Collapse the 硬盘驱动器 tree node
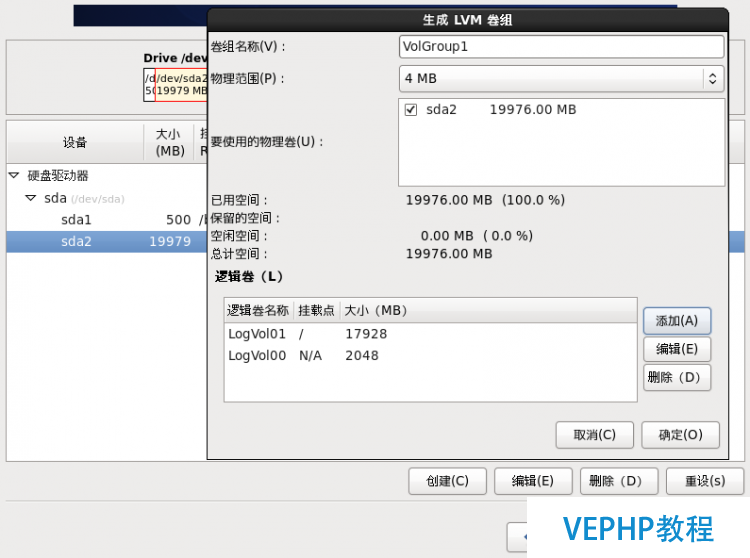The image size is (750, 558). pyautogui.click(x=14, y=175)
